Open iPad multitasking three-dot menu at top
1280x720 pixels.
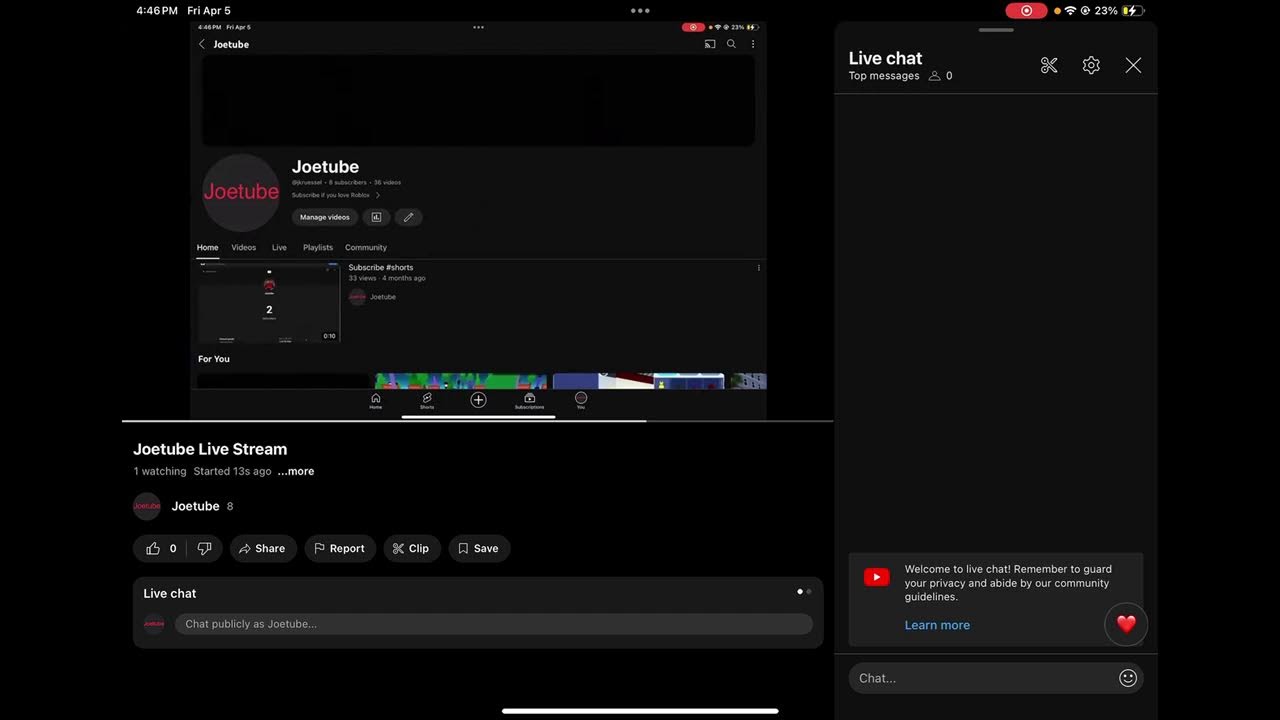pos(640,10)
